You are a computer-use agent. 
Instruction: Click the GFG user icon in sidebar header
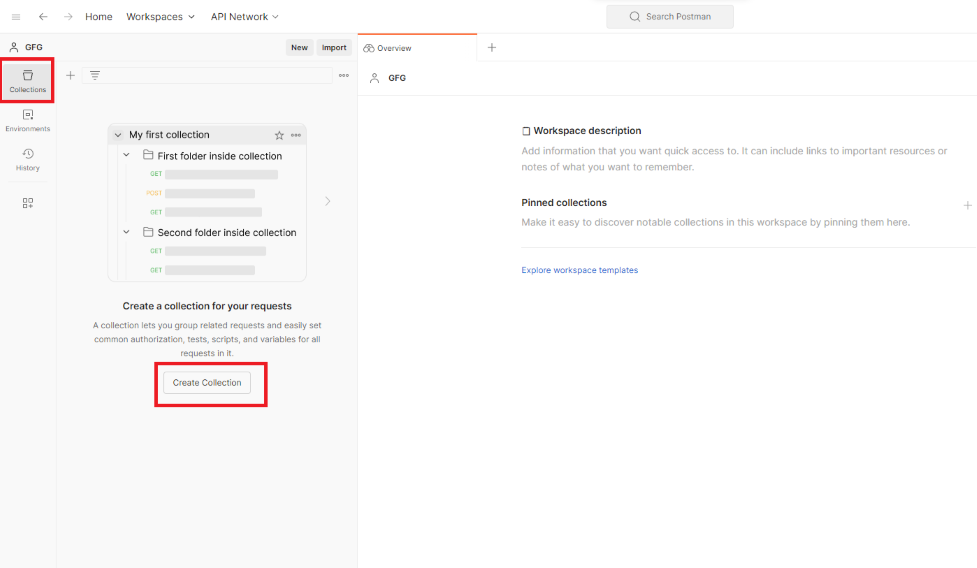pos(14,47)
